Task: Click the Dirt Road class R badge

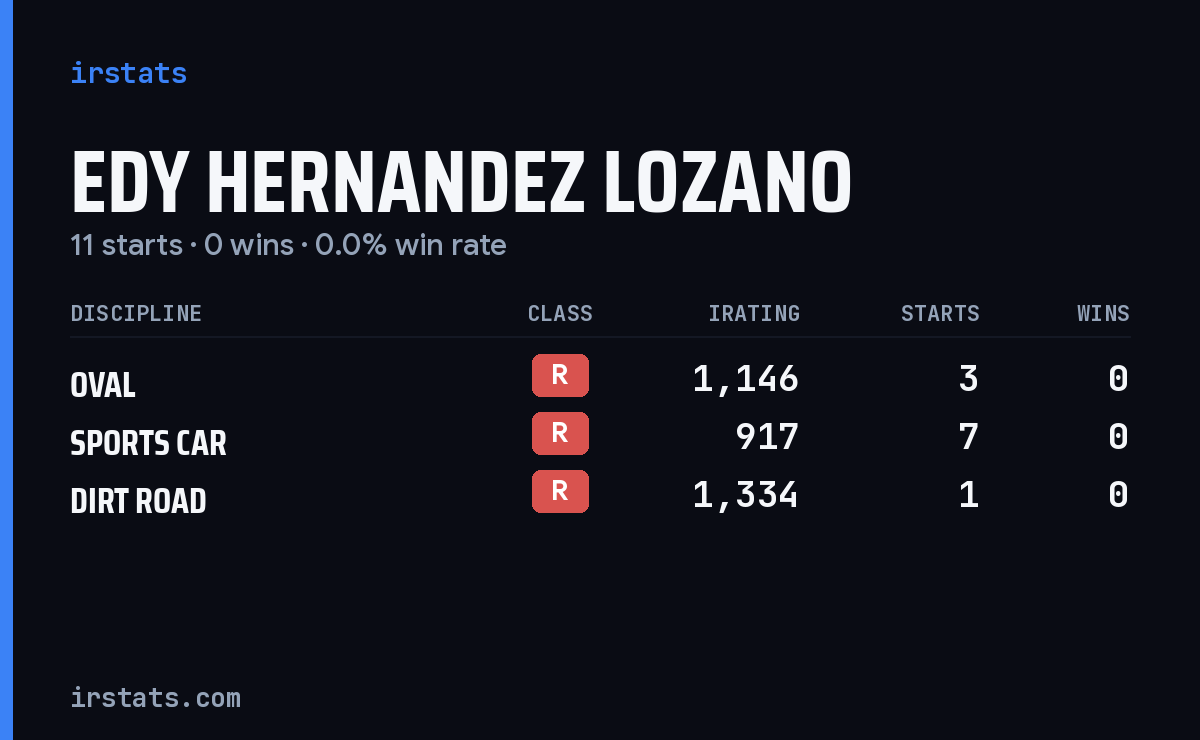Action: [x=560, y=491]
